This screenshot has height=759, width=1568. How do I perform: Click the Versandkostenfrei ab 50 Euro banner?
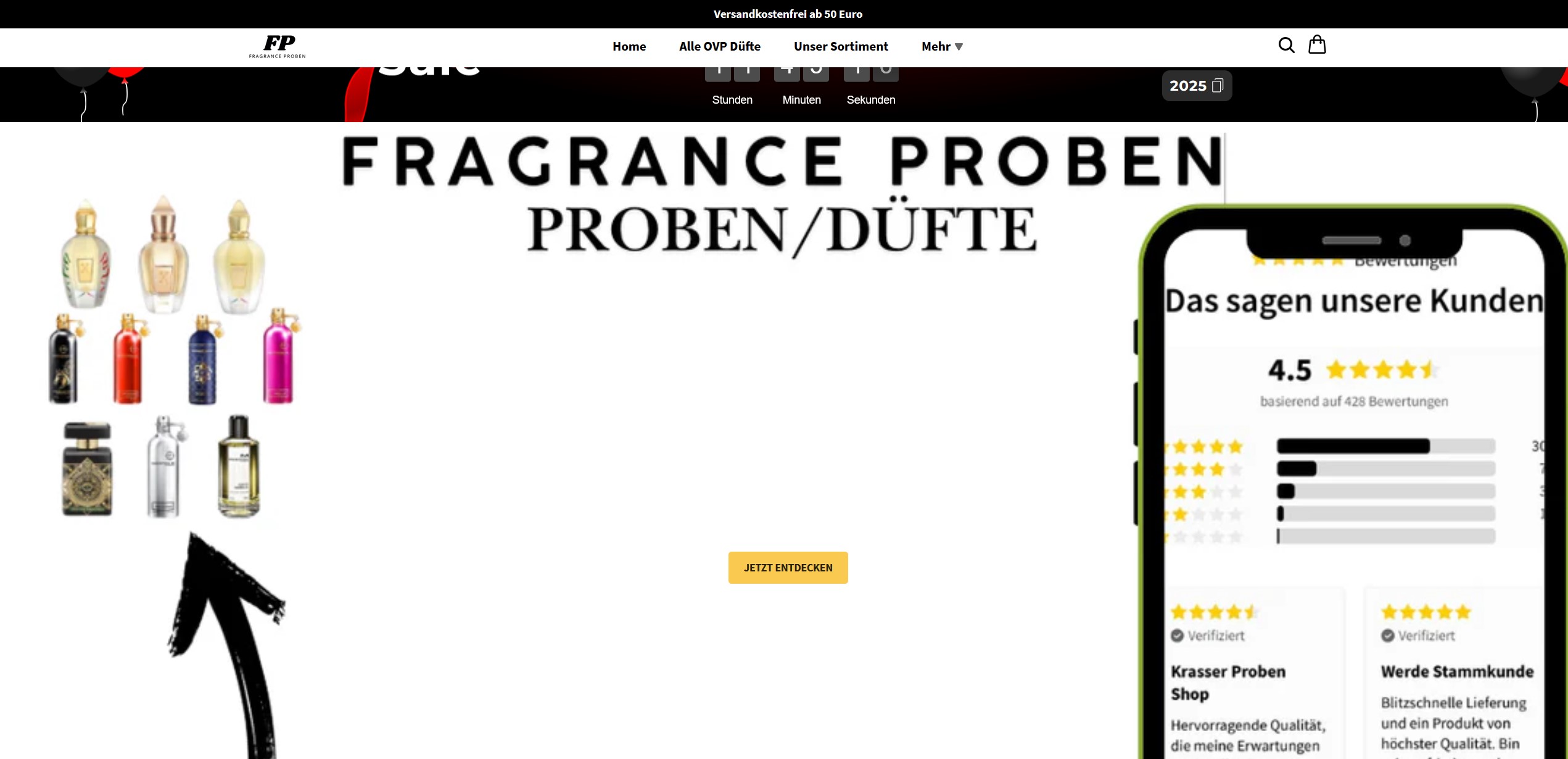point(787,14)
